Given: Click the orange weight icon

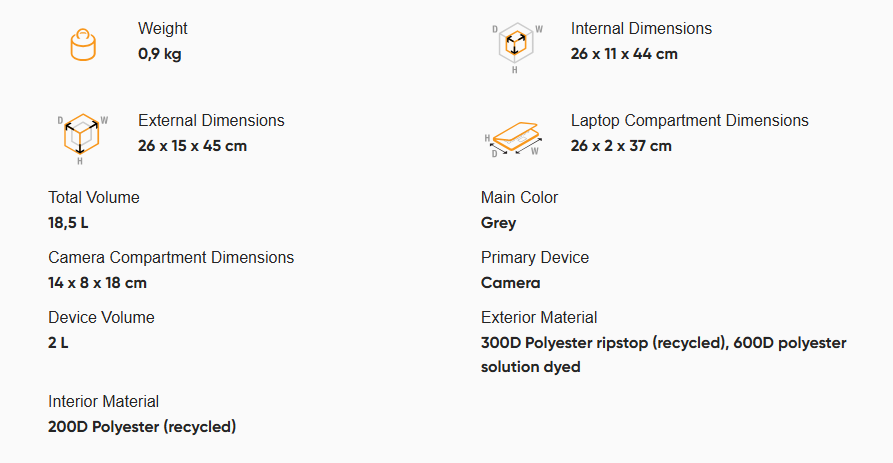Looking at the screenshot, I should click(83, 44).
